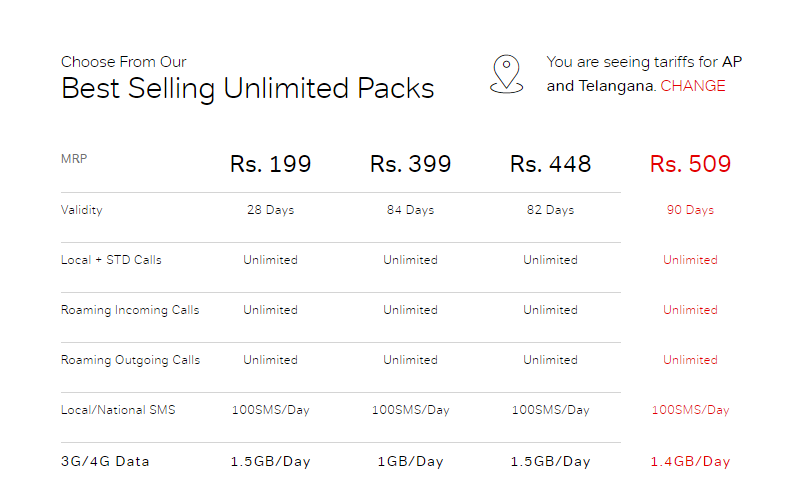Click the red CHANGE link

[x=693, y=86]
